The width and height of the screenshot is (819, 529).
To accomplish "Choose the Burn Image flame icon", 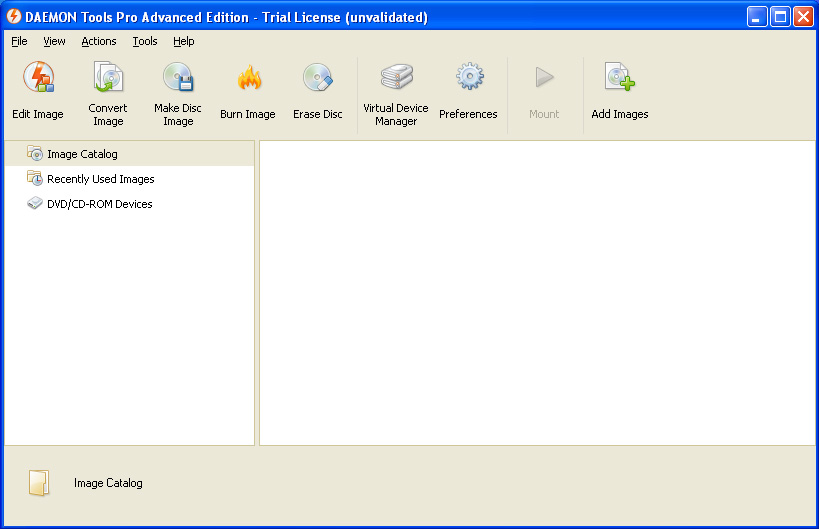I will [249, 78].
